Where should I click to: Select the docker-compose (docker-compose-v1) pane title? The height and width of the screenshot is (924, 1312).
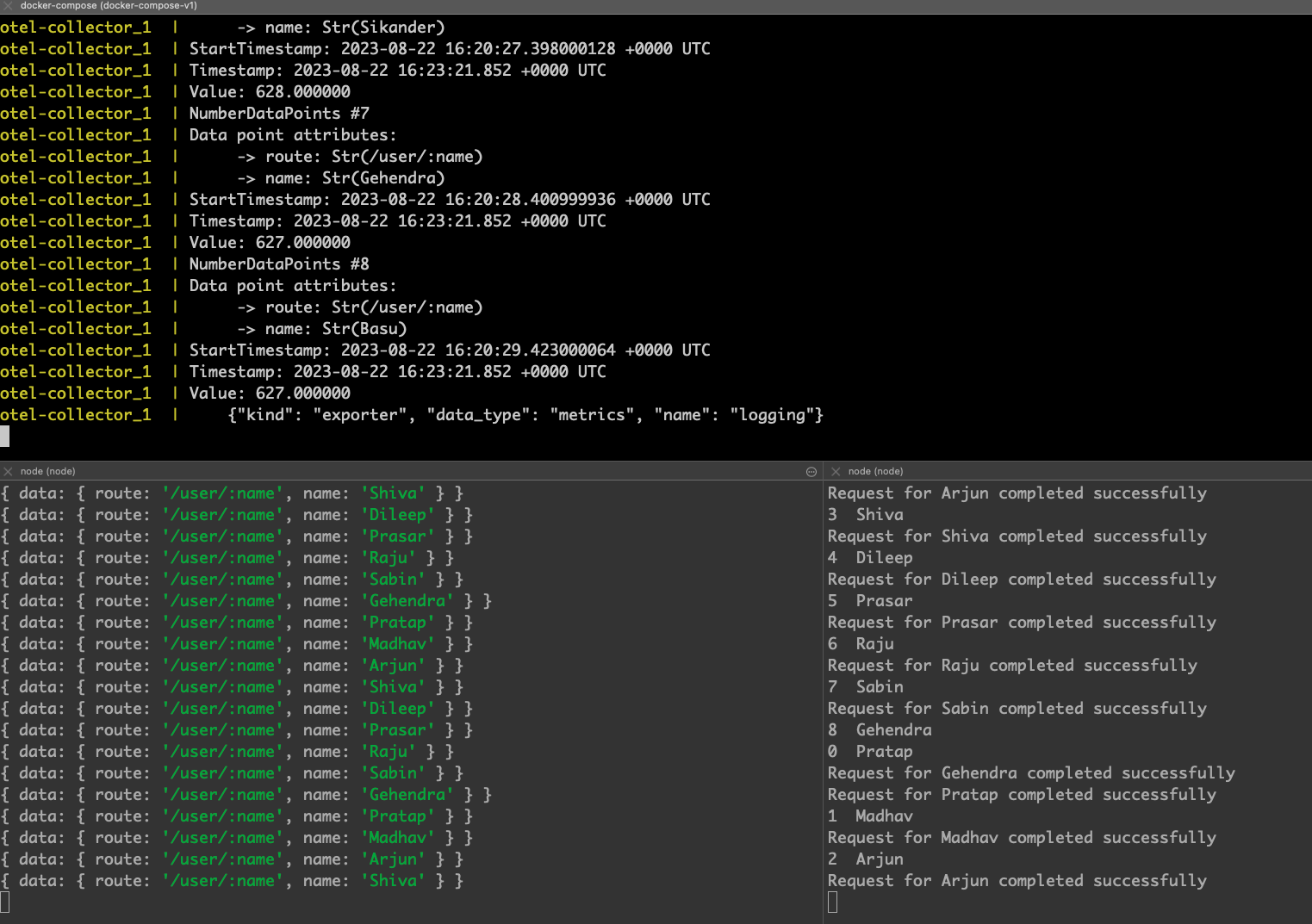(108, 6)
